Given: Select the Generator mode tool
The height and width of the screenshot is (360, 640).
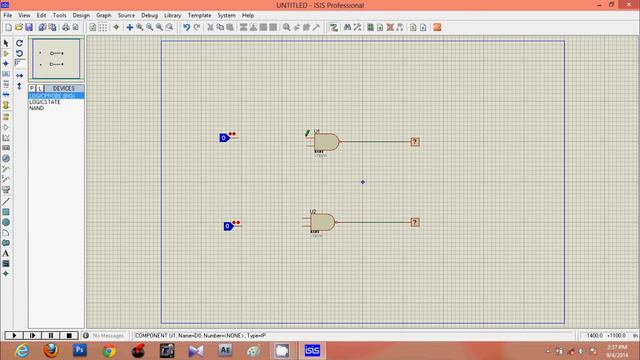Looking at the screenshot, I should coord(6,158).
